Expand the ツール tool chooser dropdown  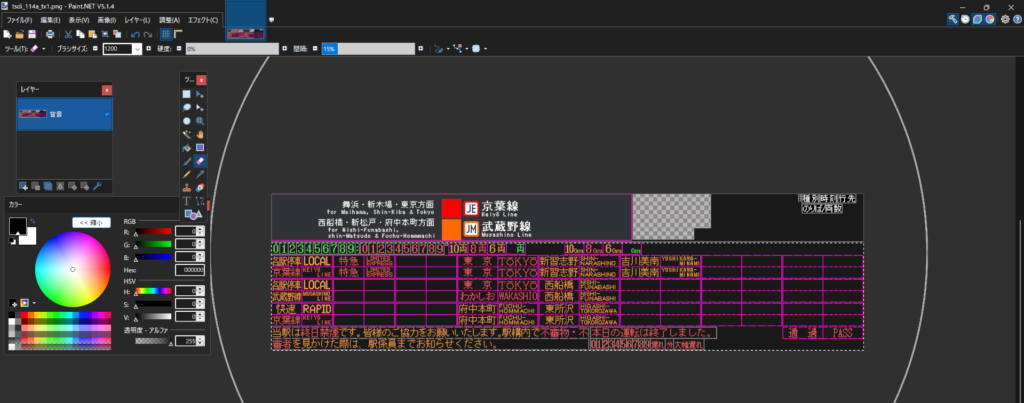(x=44, y=48)
